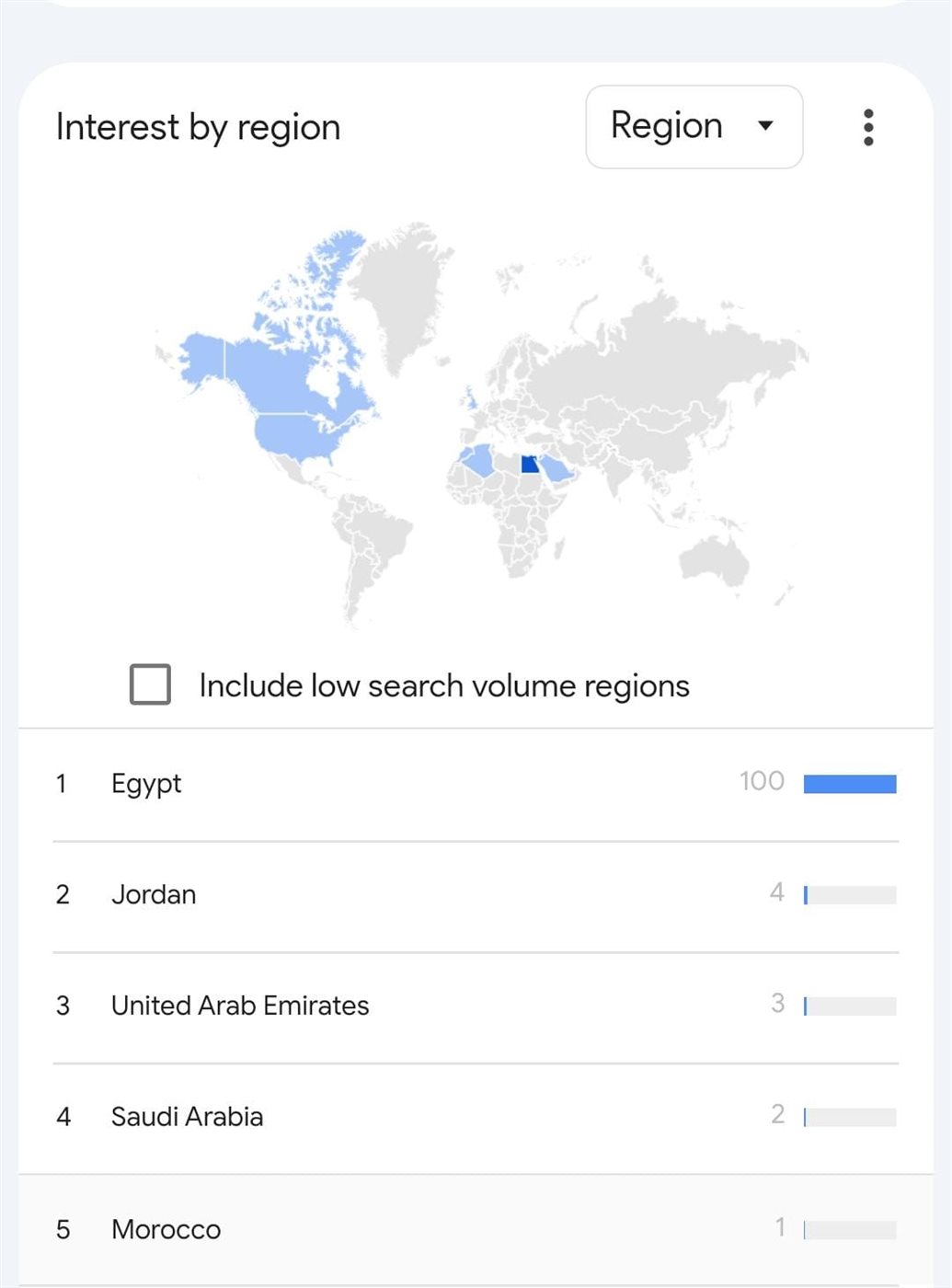Screen dimensions: 952x1288
Task: Enable Include low search volume regions checkbox
Action: pyautogui.click(x=151, y=684)
